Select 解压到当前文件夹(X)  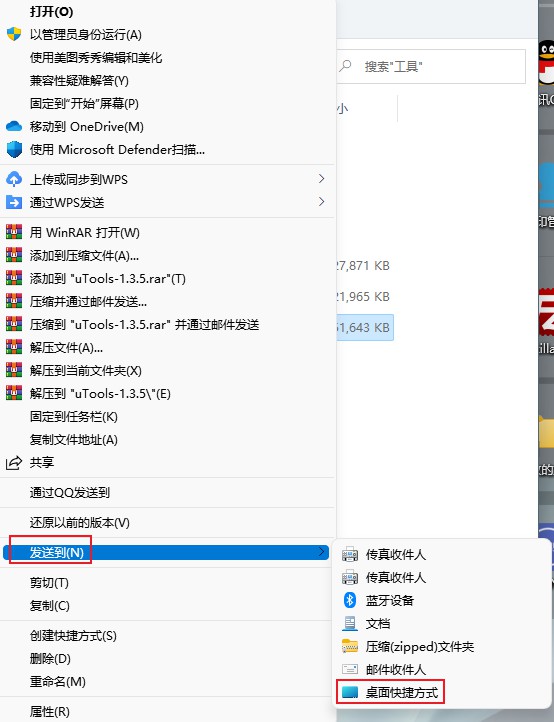click(86, 371)
